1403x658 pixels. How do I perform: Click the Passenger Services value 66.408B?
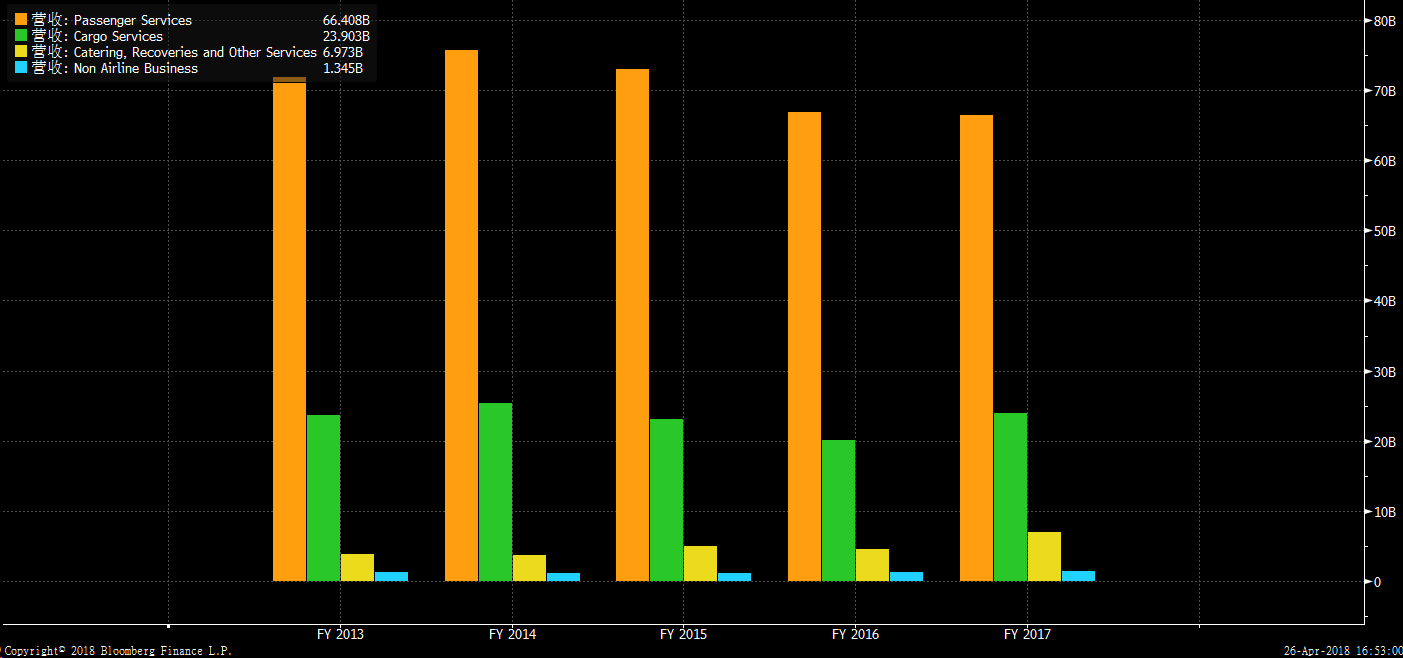(346, 20)
